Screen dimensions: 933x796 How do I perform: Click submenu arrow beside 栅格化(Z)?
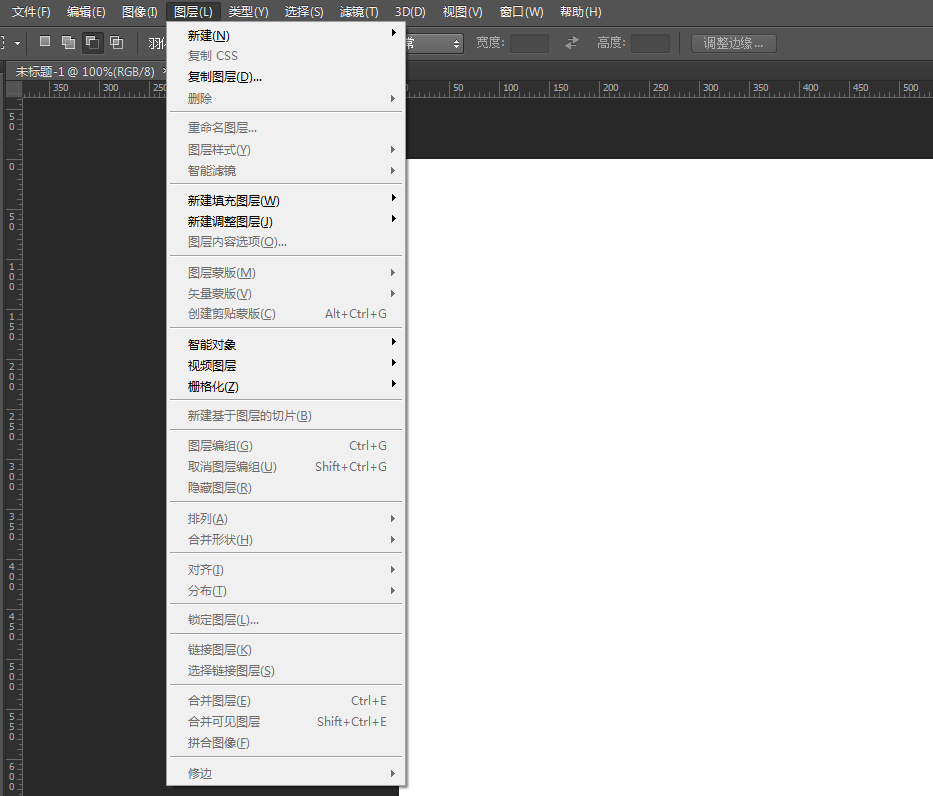click(x=393, y=384)
